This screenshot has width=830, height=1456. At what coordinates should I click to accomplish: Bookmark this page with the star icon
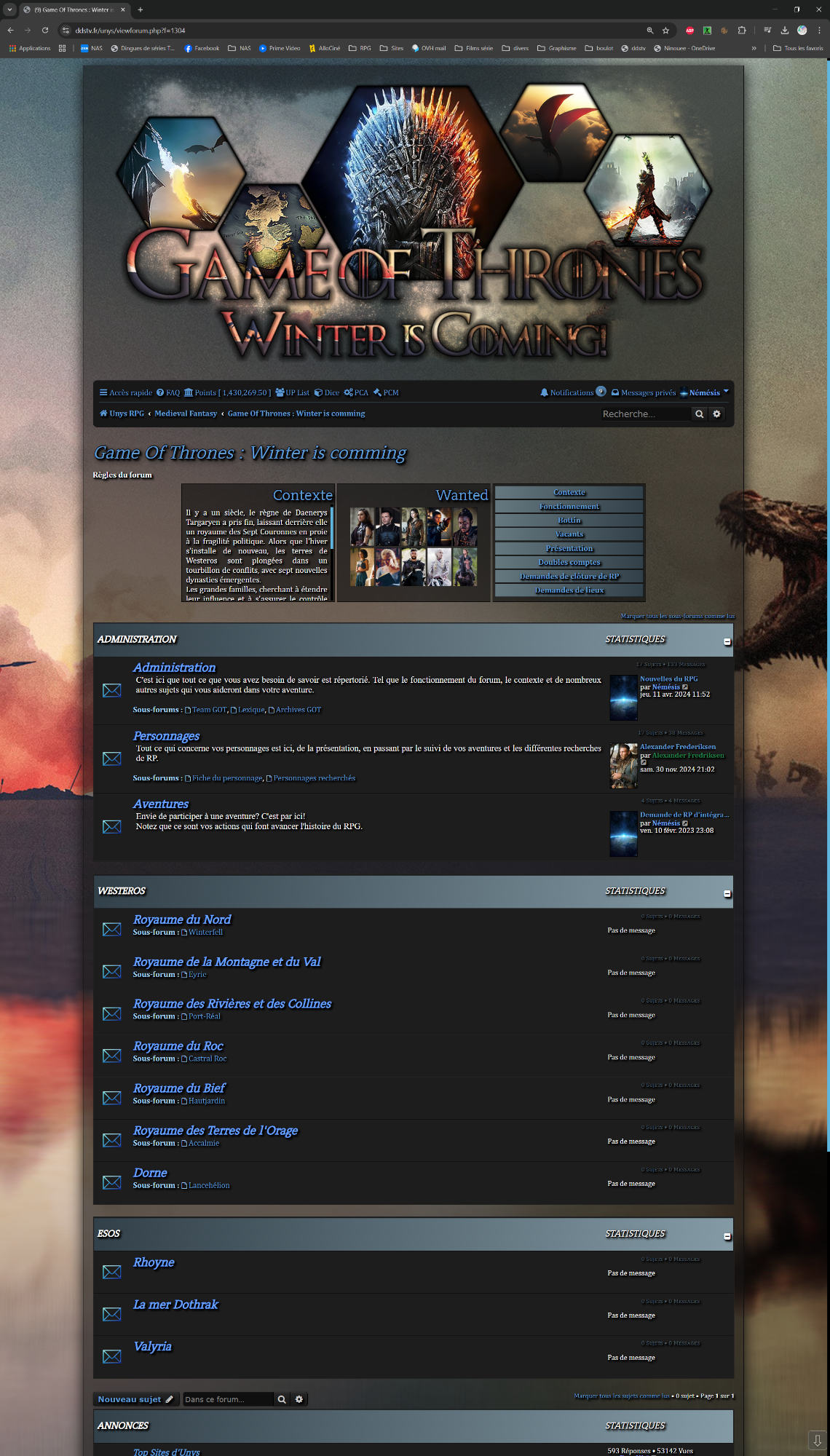(x=665, y=31)
